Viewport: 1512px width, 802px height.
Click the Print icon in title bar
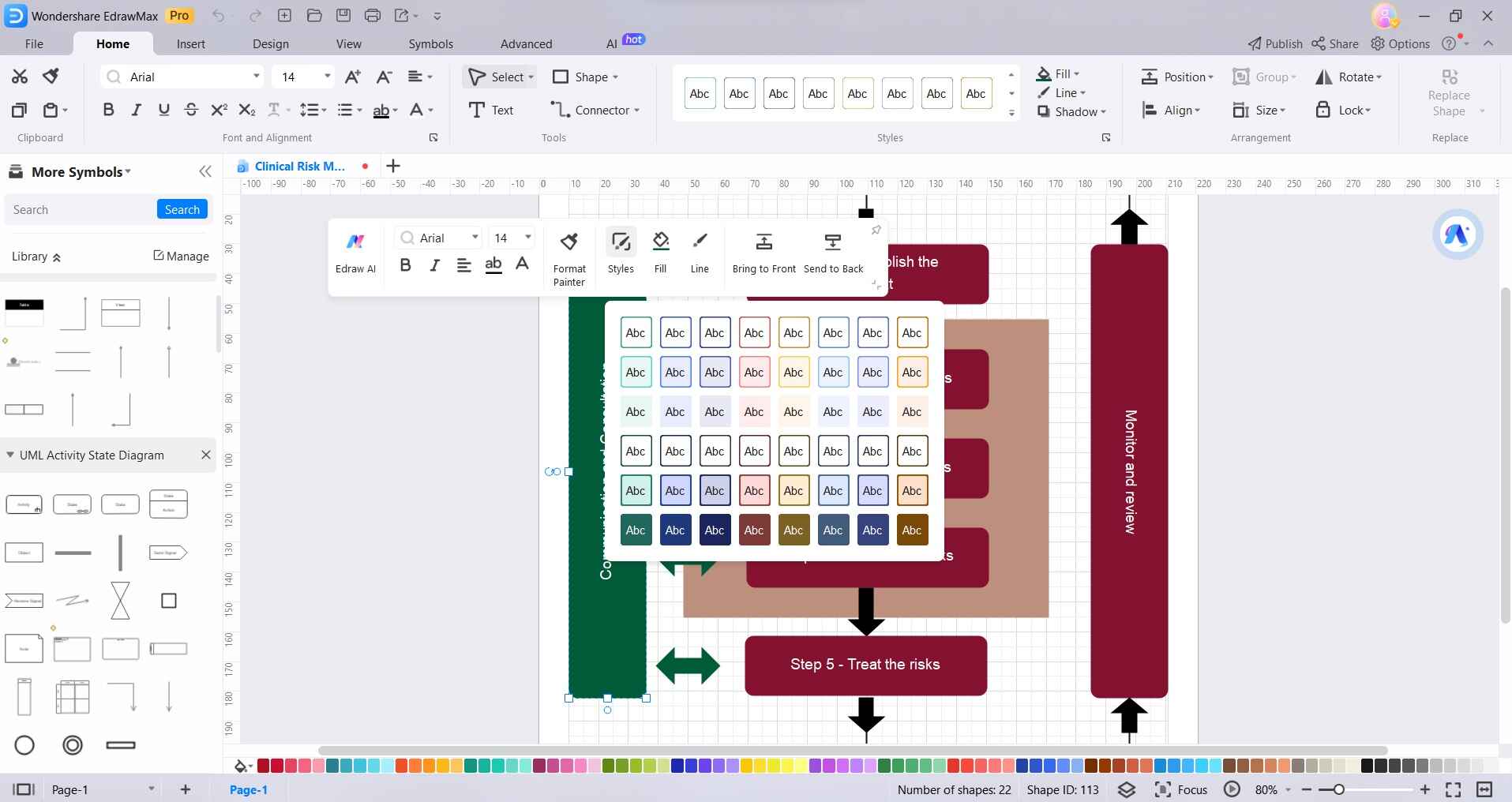(373, 15)
